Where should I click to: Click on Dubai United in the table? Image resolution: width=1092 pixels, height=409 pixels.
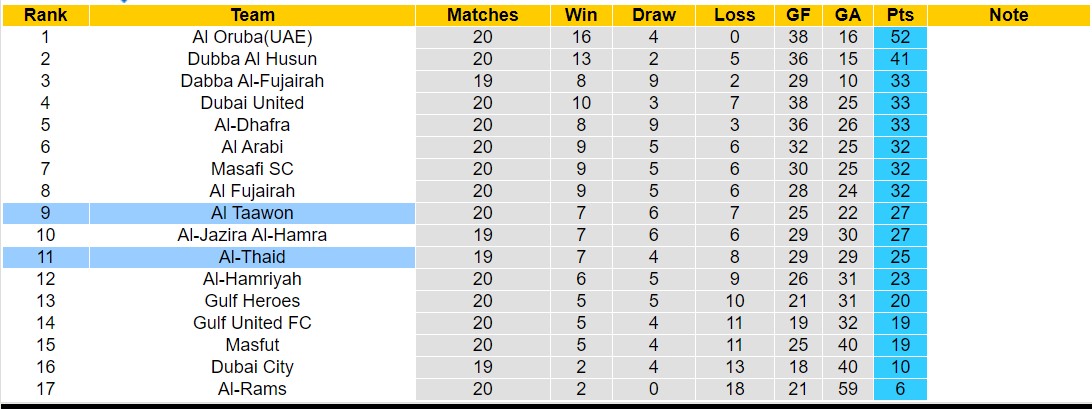click(x=252, y=103)
